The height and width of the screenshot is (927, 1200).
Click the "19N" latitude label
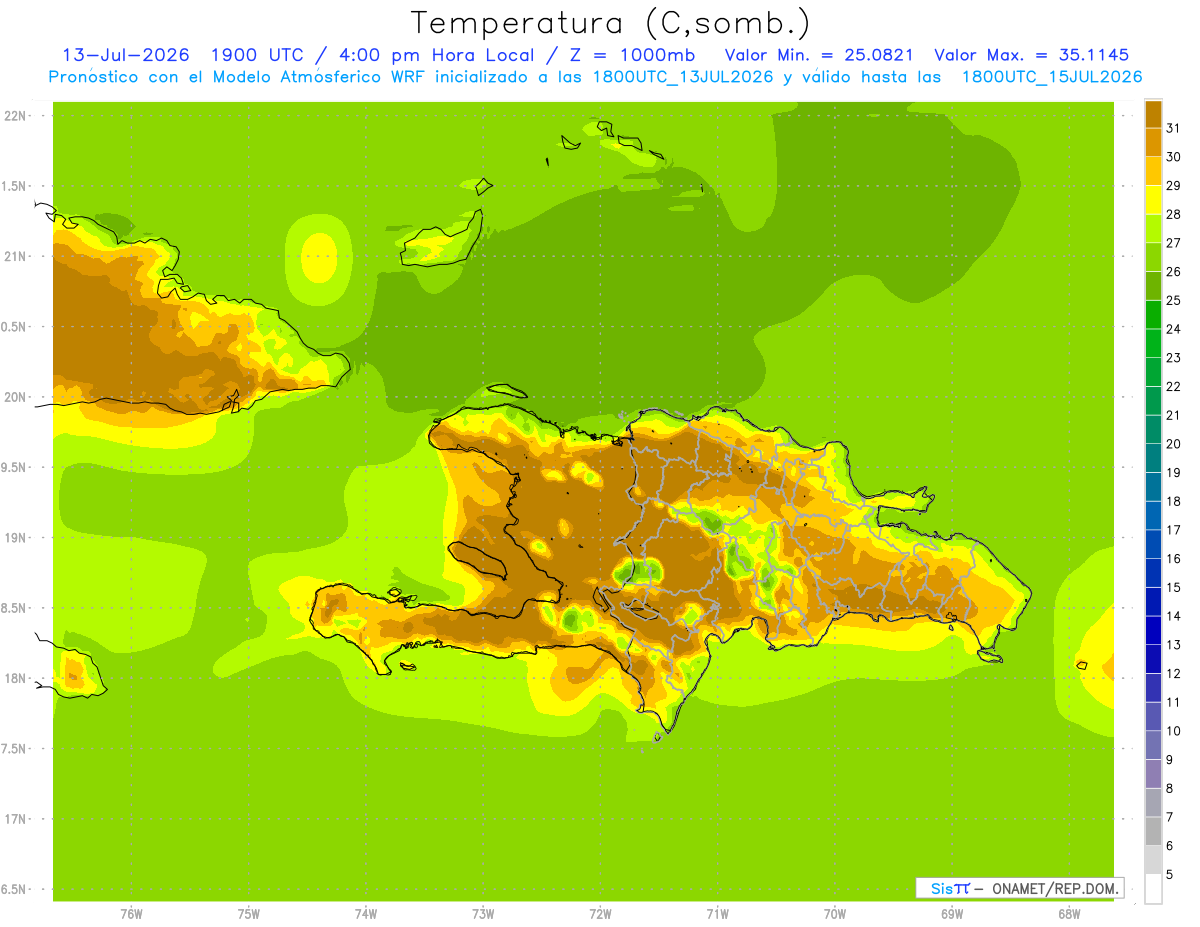pos(15,537)
